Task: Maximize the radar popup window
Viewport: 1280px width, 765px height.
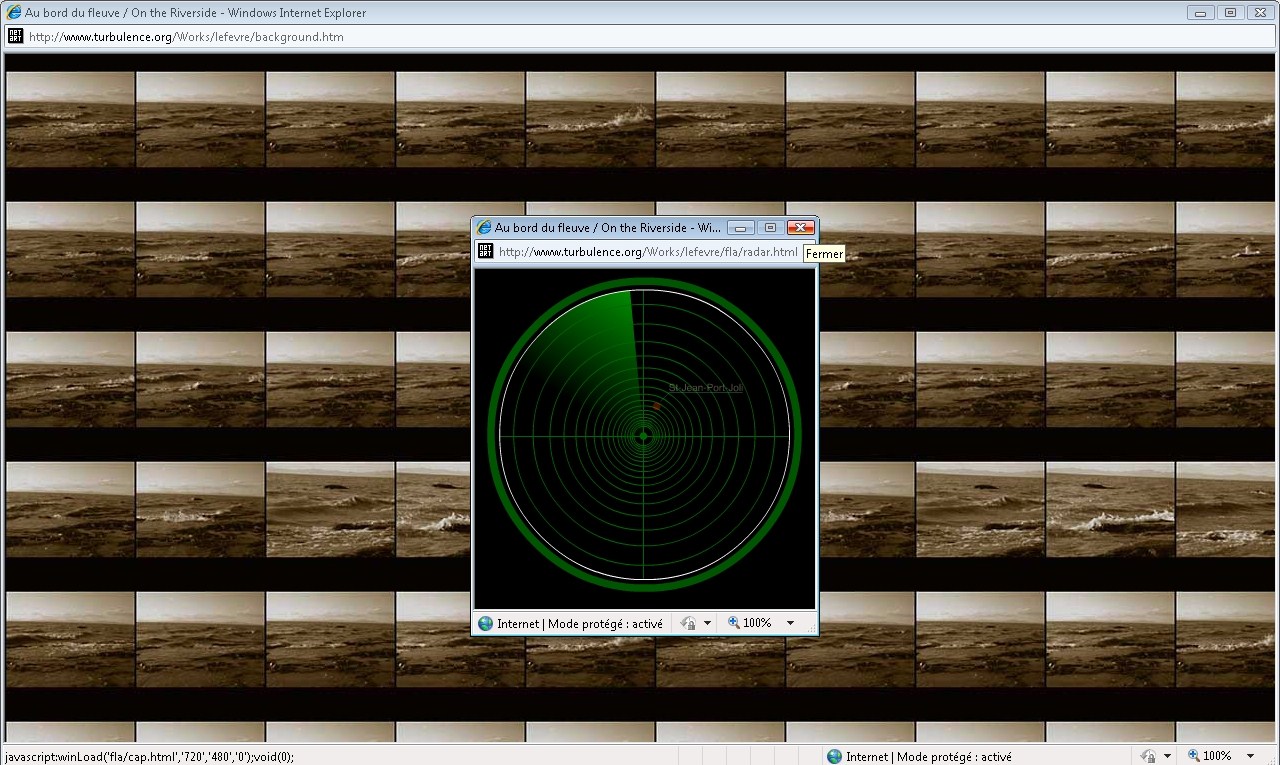Action: coord(770,228)
